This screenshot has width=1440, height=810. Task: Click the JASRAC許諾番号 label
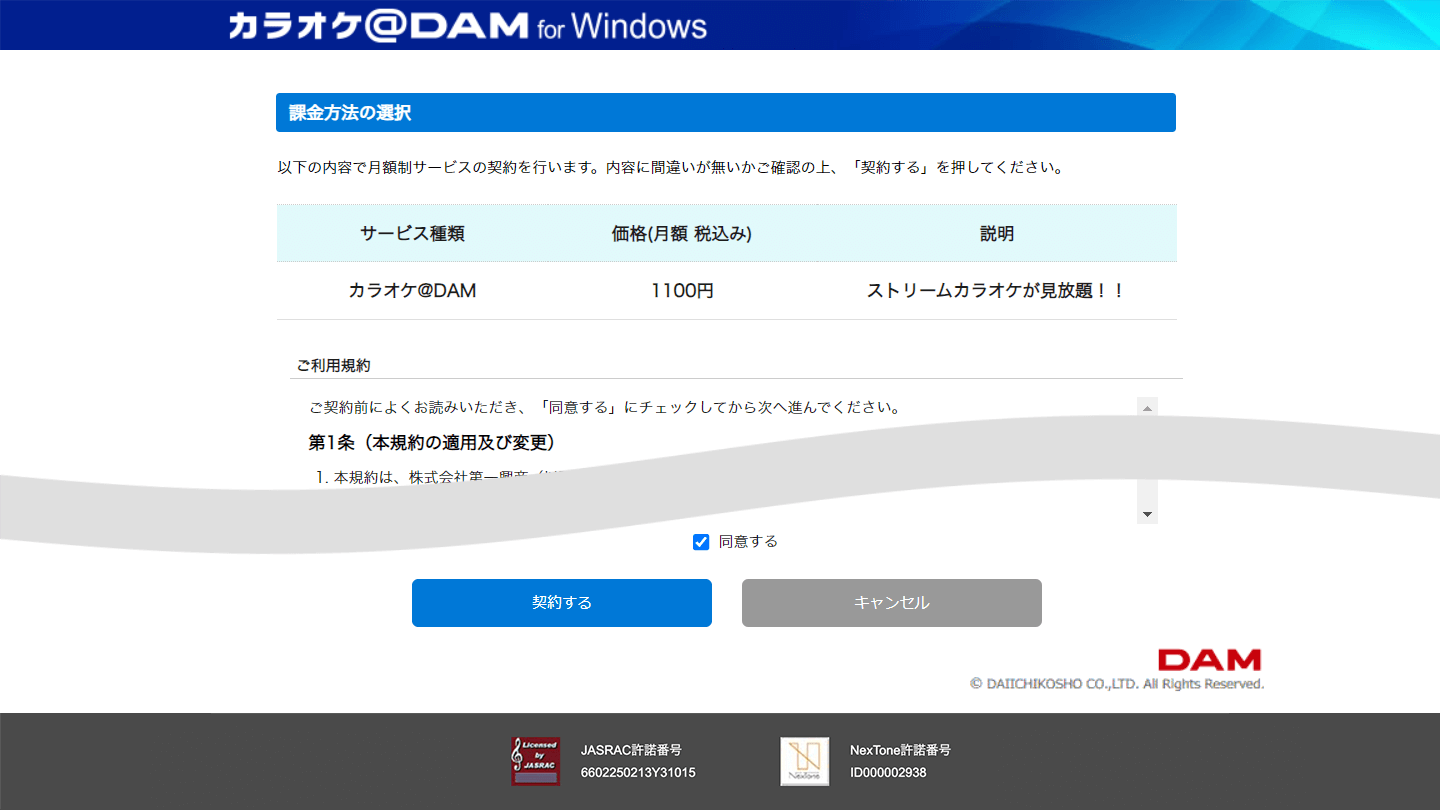[x=631, y=750]
